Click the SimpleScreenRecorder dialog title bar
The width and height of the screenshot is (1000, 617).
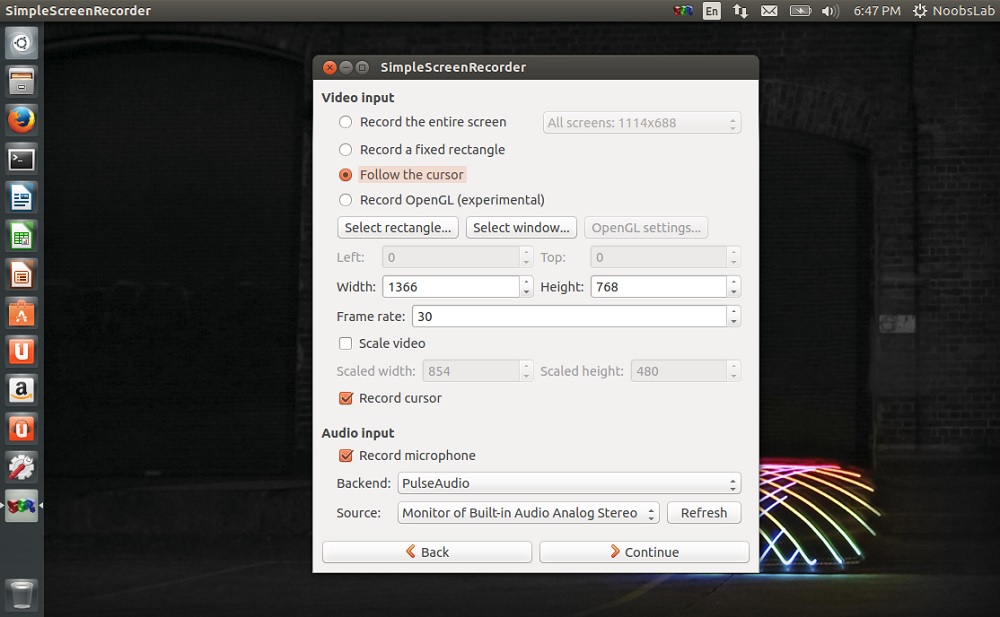click(x=536, y=67)
